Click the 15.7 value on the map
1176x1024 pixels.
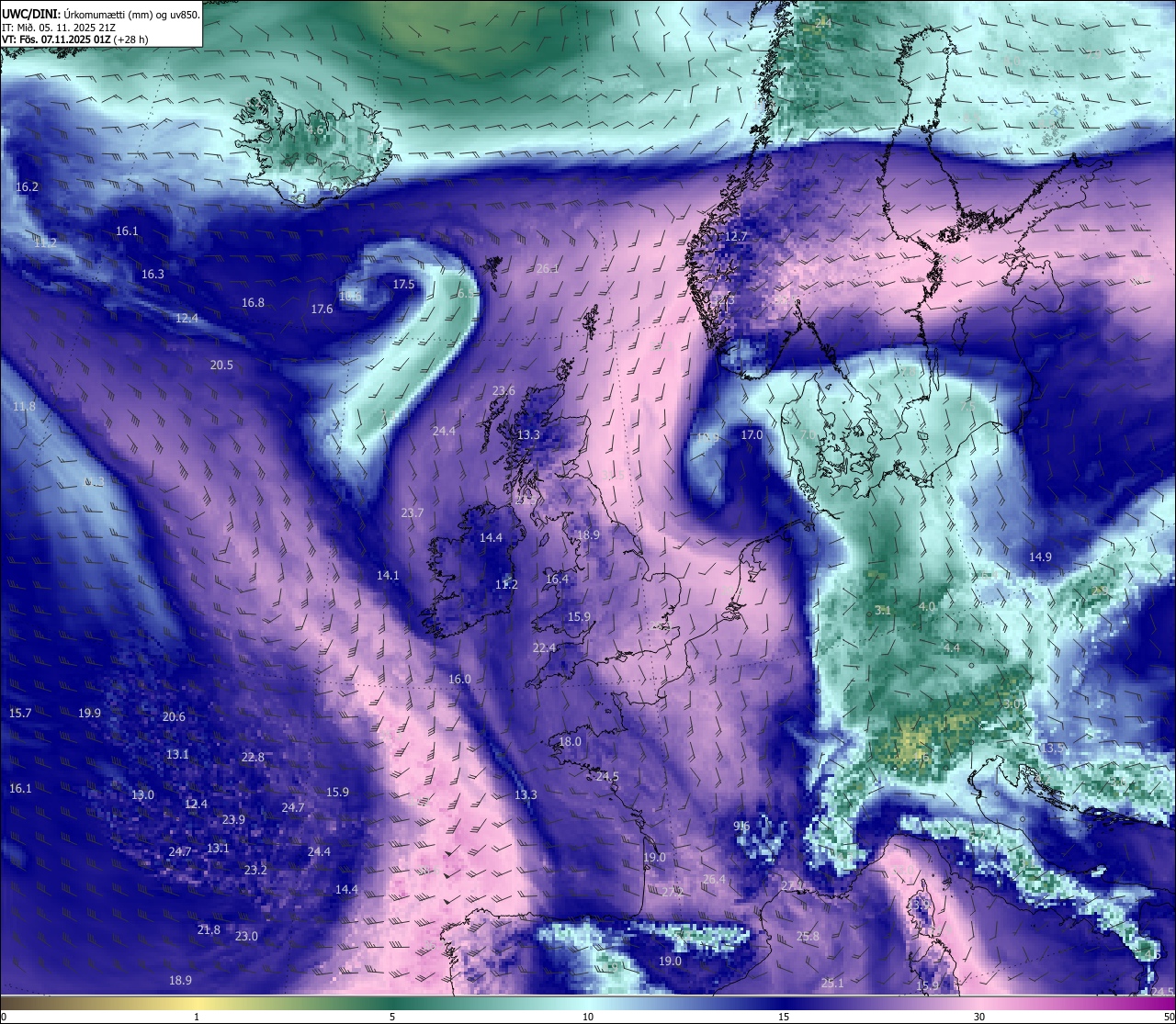(20, 713)
